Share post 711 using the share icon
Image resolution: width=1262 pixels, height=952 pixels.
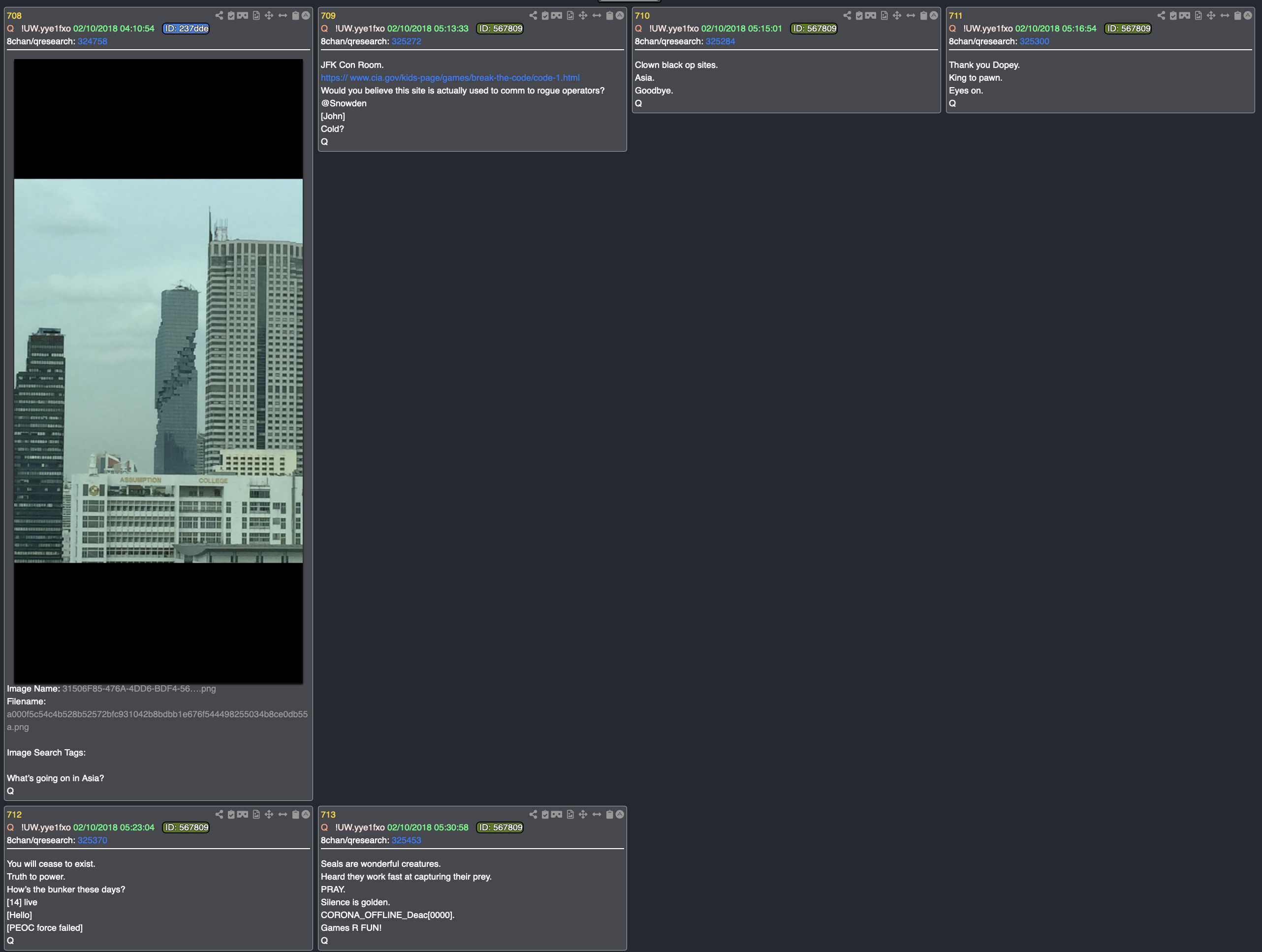click(x=1161, y=15)
